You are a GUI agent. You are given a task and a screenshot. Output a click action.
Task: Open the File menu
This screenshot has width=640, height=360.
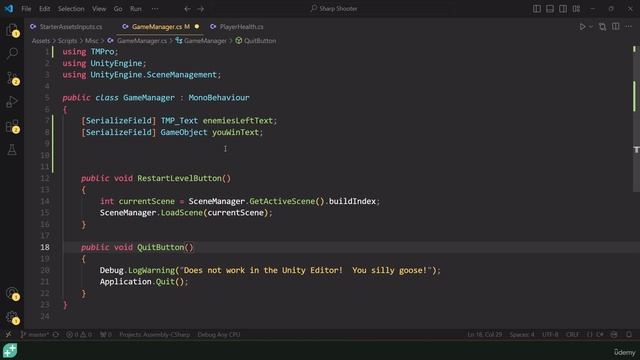(26, 9)
